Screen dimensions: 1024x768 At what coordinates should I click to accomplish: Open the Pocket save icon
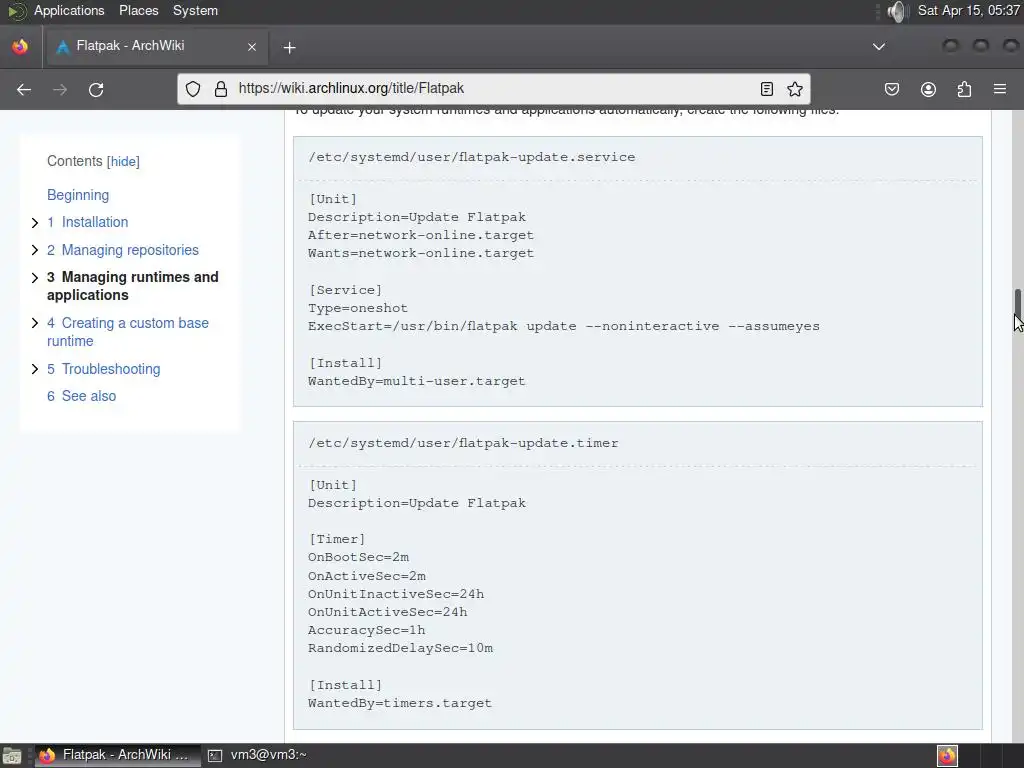tap(892, 89)
